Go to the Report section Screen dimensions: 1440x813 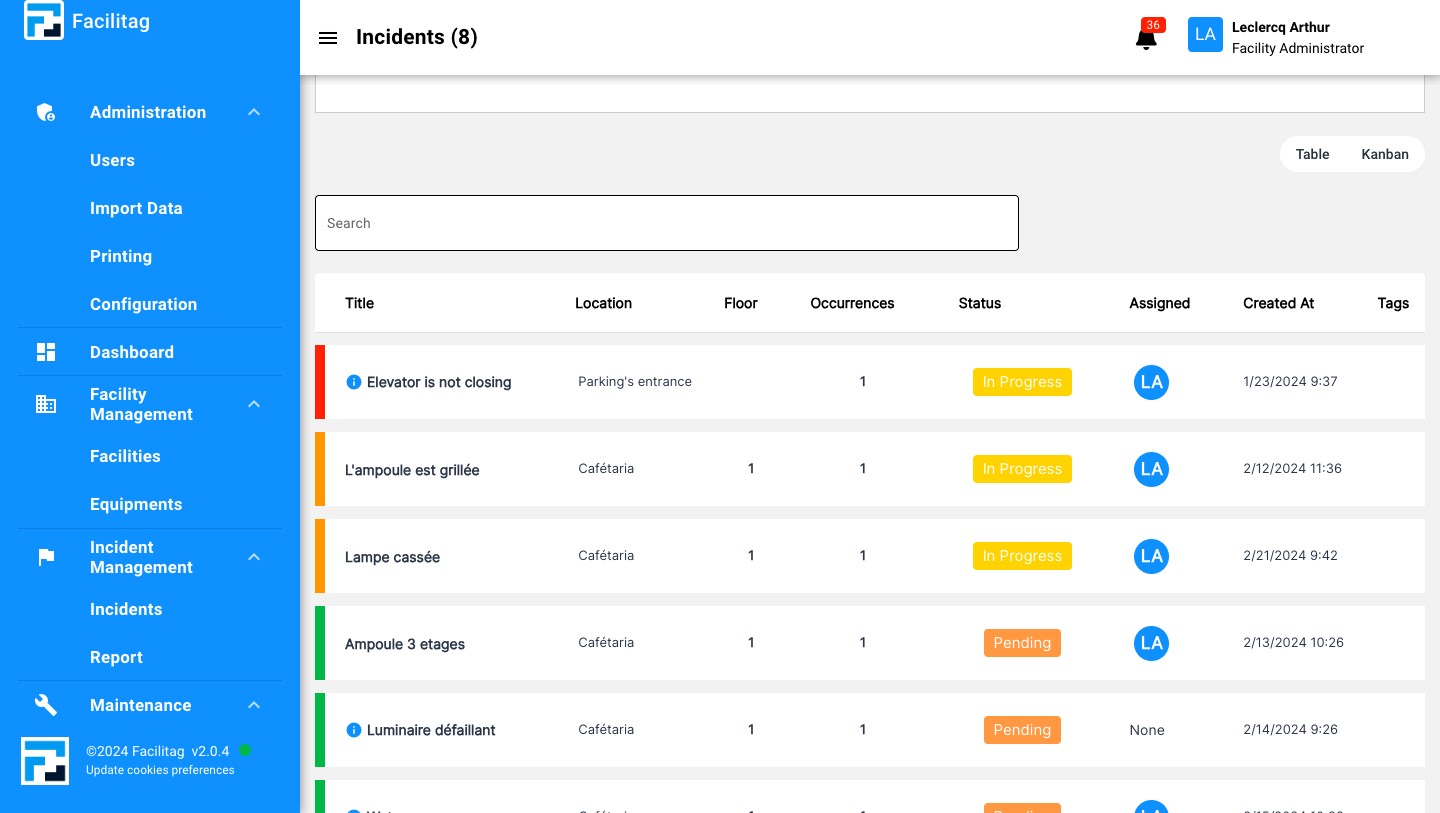pyautogui.click(x=116, y=657)
